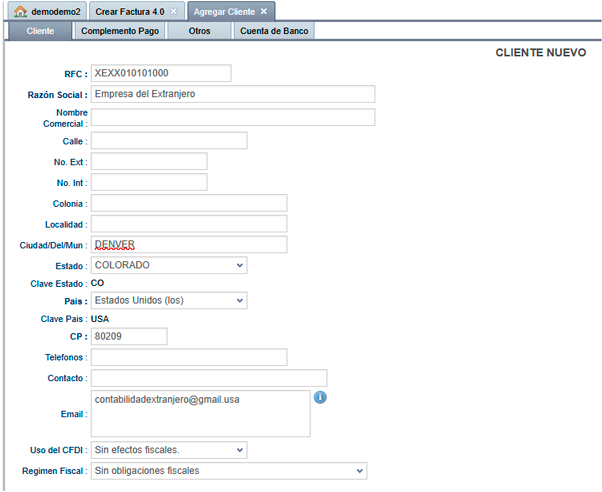Expand the Estado dropdown showing COLORADO

pyautogui.click(x=168, y=265)
